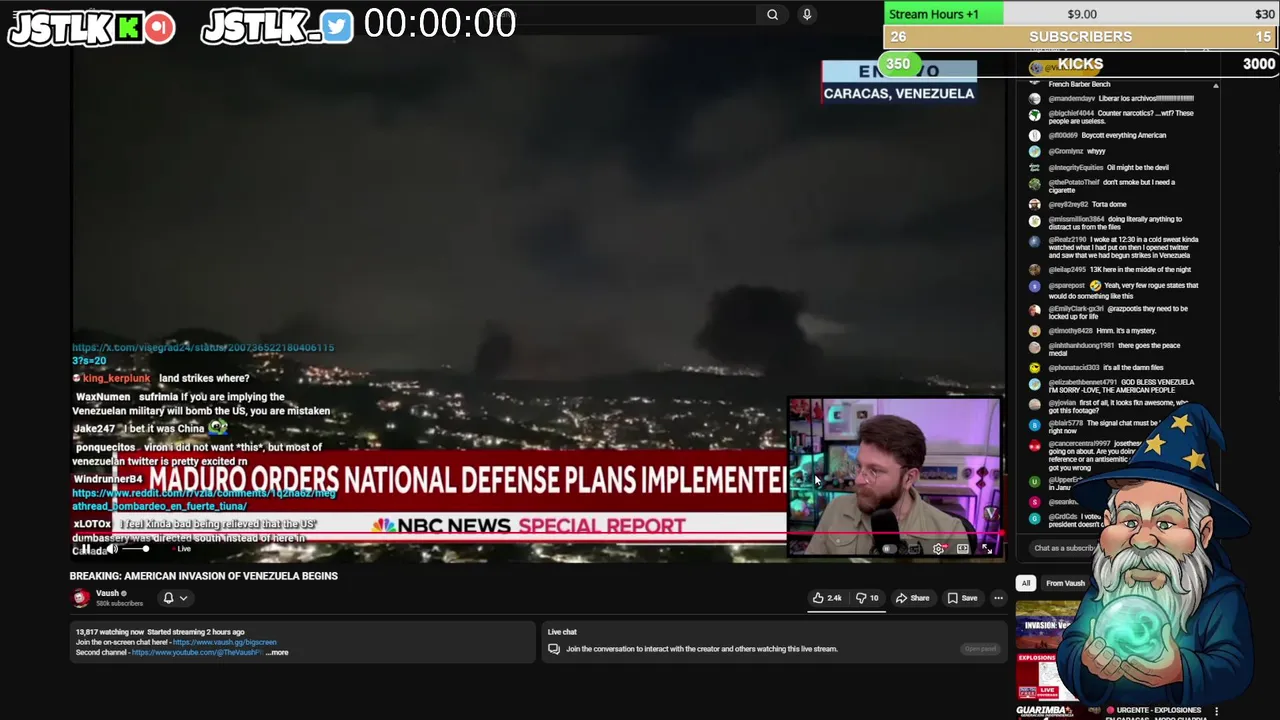Click the 580k subscribers count
Image resolution: width=1280 pixels, height=720 pixels.
[119, 604]
